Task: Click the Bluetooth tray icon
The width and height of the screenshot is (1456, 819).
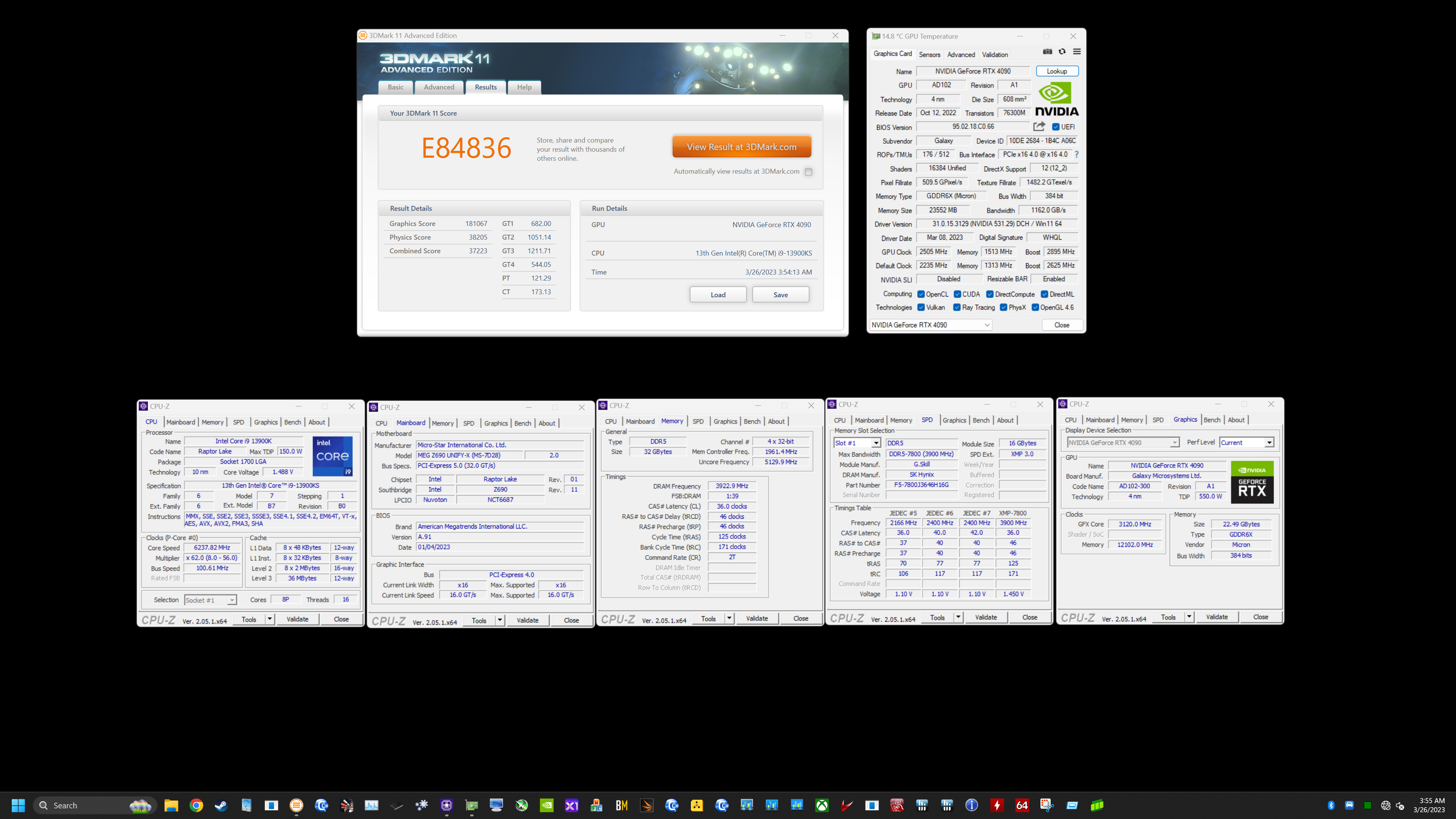Action: coord(1331,805)
